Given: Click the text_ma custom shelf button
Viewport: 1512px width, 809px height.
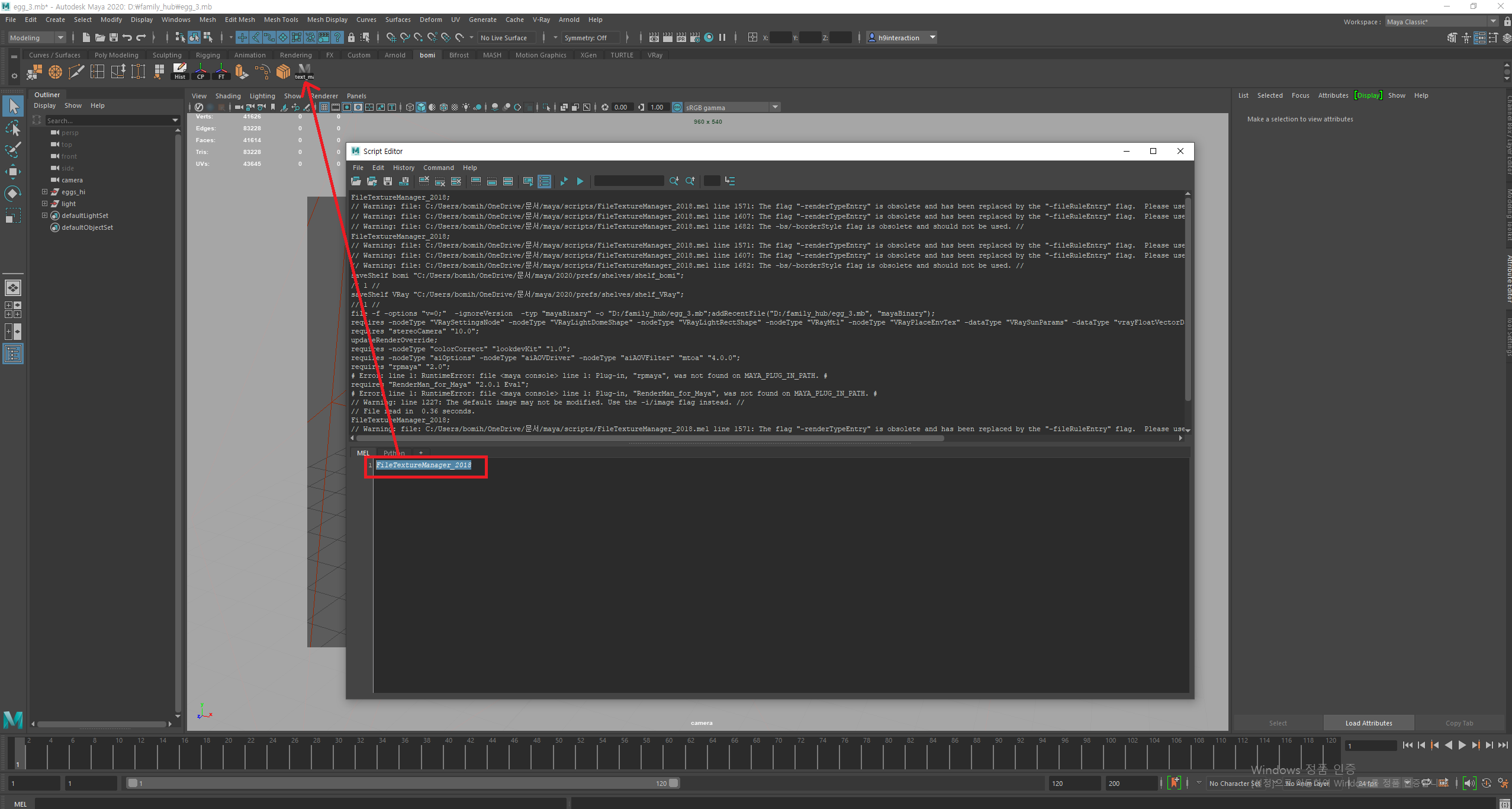Looking at the screenshot, I should (x=304, y=72).
